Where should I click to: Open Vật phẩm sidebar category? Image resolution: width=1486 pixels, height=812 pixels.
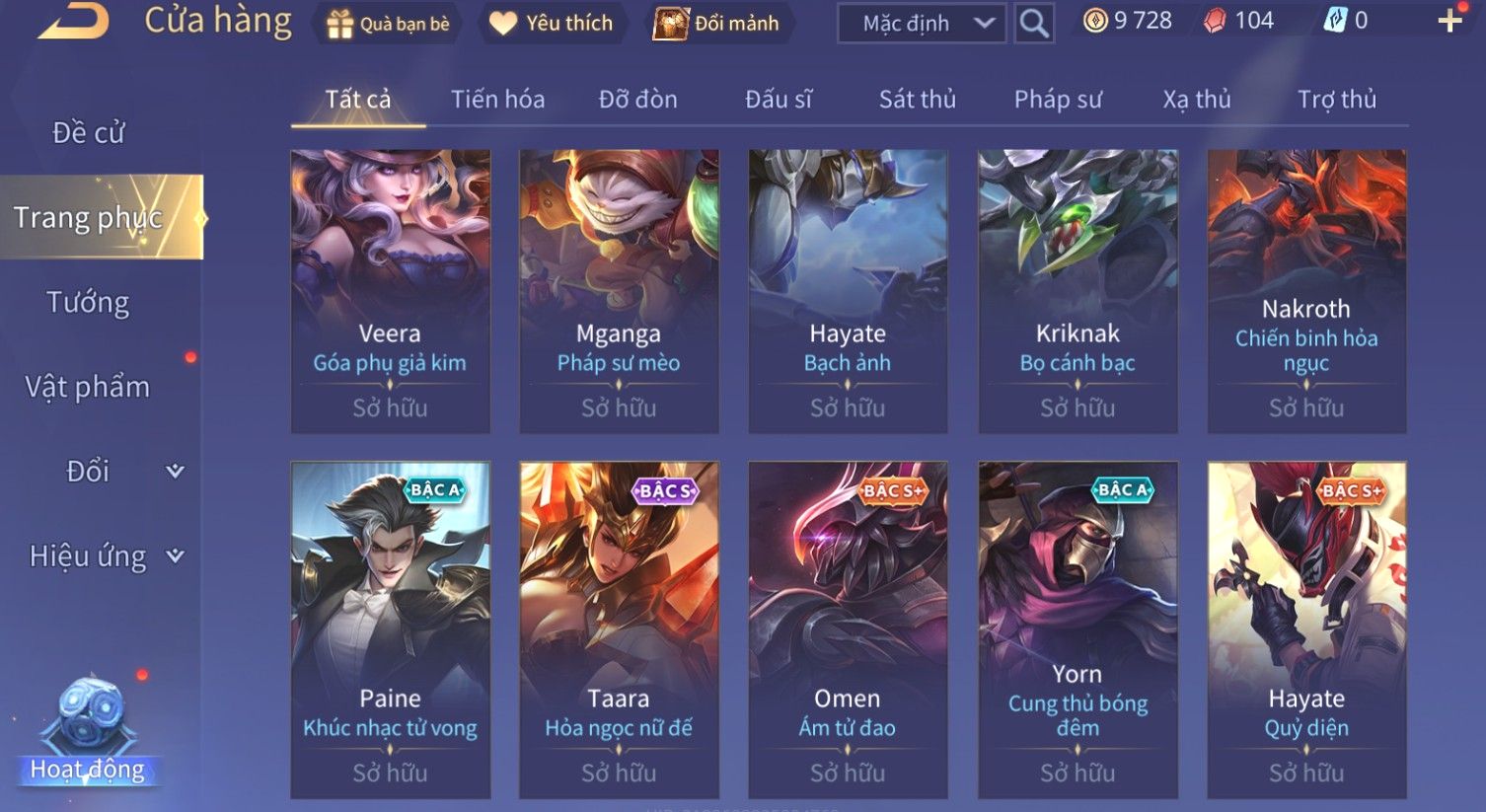coord(88,387)
